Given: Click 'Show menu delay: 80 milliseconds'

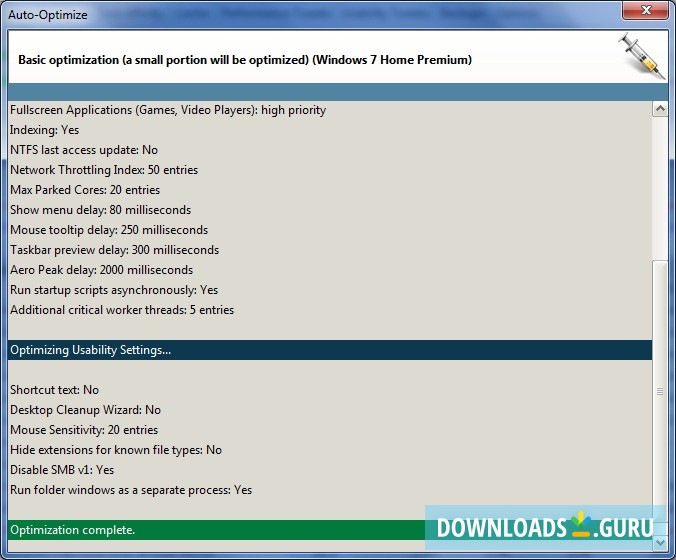Looking at the screenshot, I should pos(100,210).
